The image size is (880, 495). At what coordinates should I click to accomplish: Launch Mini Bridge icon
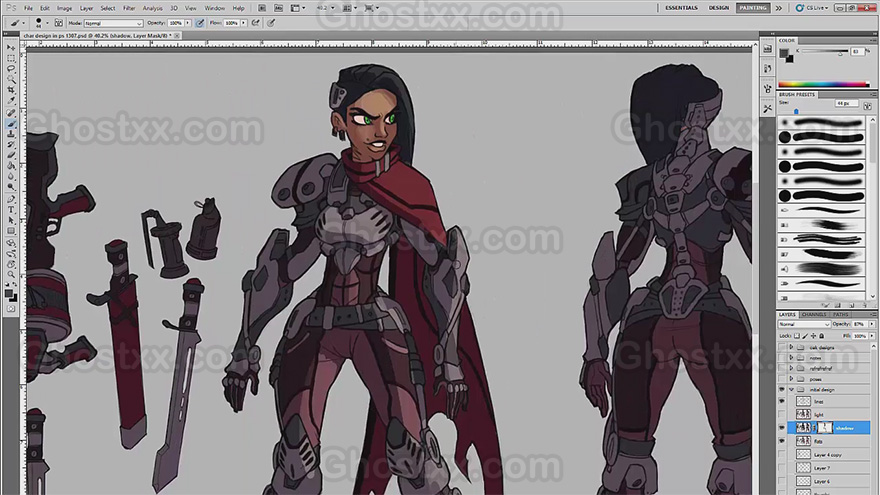(278, 8)
